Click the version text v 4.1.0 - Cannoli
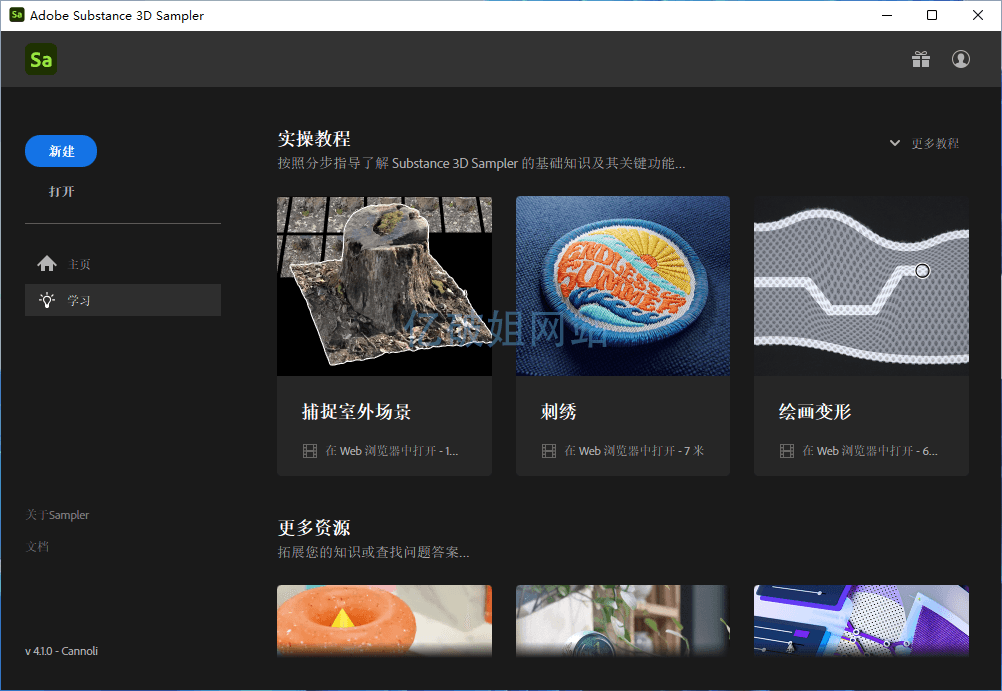This screenshot has width=1002, height=691. tap(61, 651)
